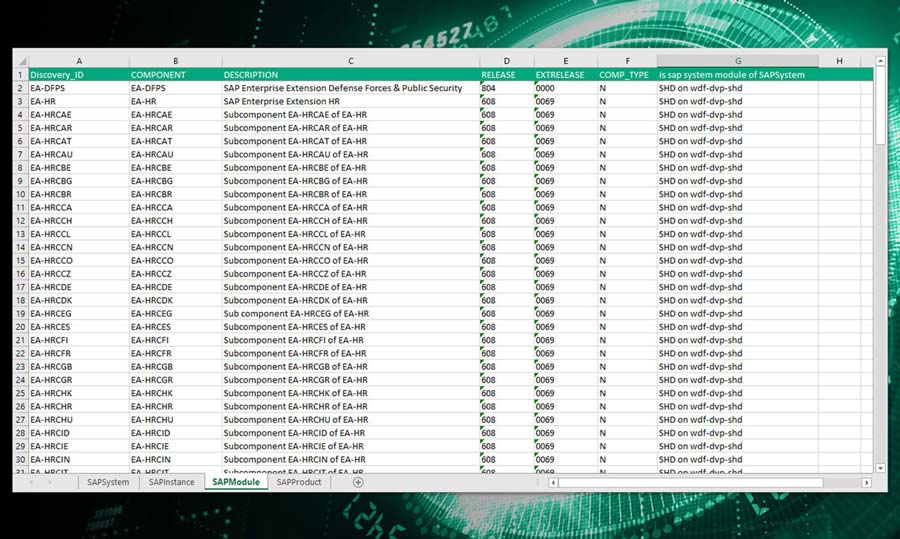Click the vertical scrollbar down arrow
900x539 pixels.
point(880,468)
